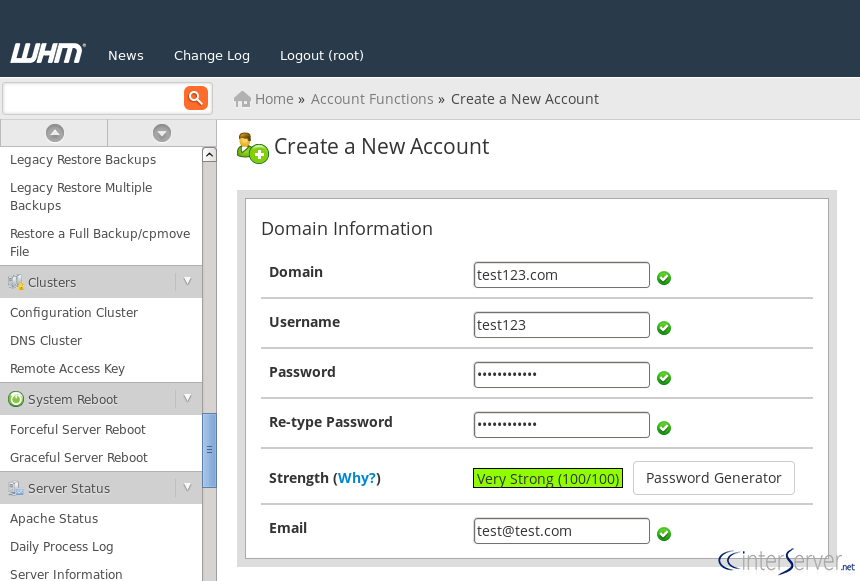Click the orange search button
This screenshot has width=860, height=581.
coord(196,98)
